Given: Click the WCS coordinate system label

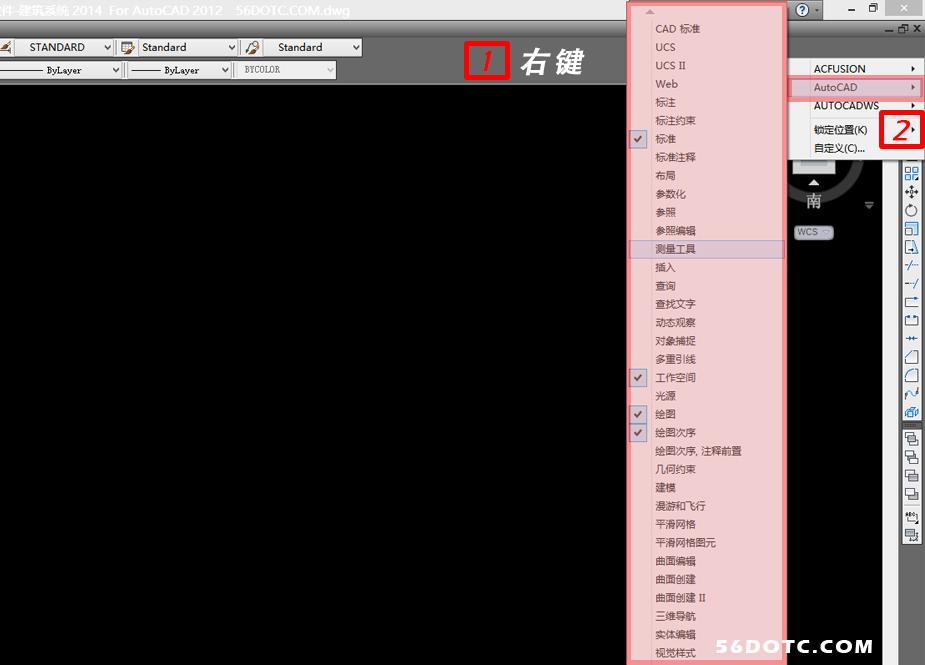Looking at the screenshot, I should click(808, 232).
